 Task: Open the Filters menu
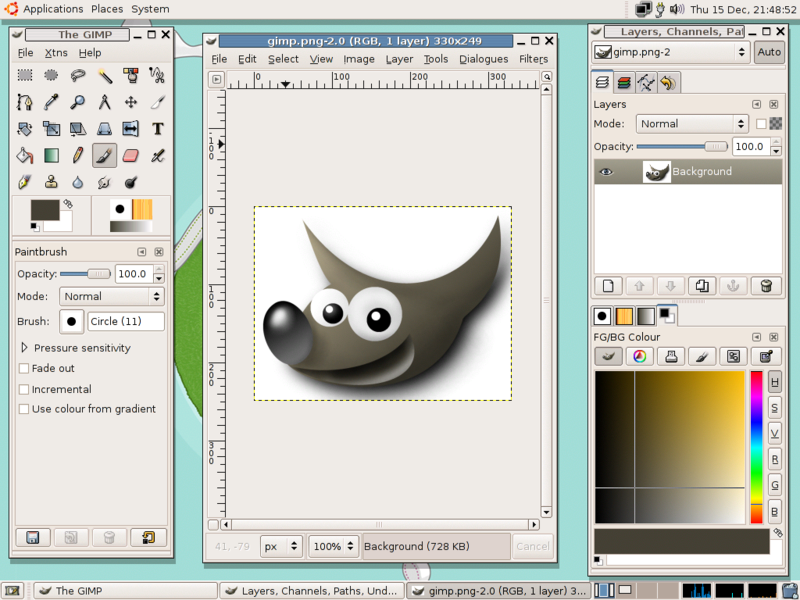[x=533, y=59]
